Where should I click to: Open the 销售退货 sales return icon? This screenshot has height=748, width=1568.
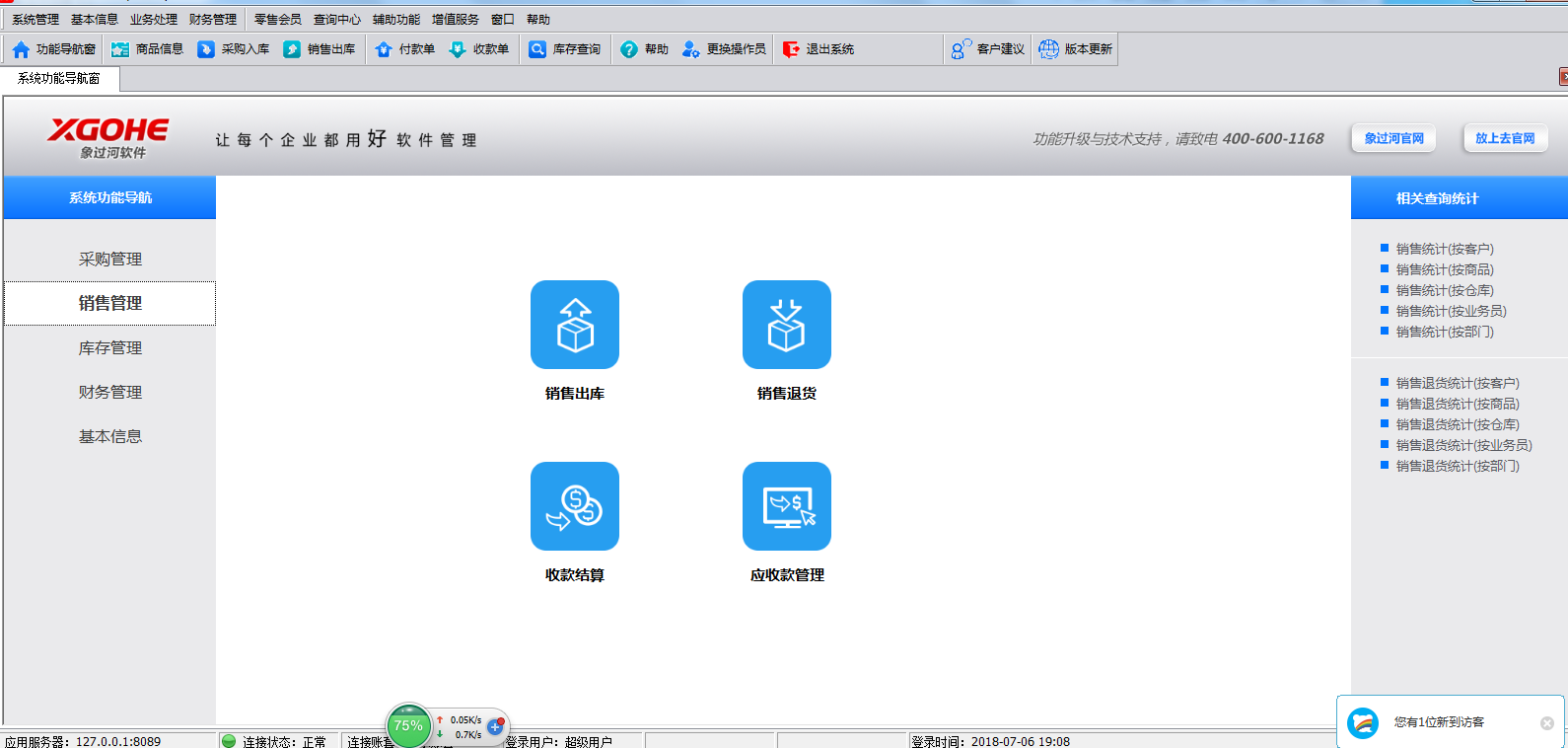(786, 325)
